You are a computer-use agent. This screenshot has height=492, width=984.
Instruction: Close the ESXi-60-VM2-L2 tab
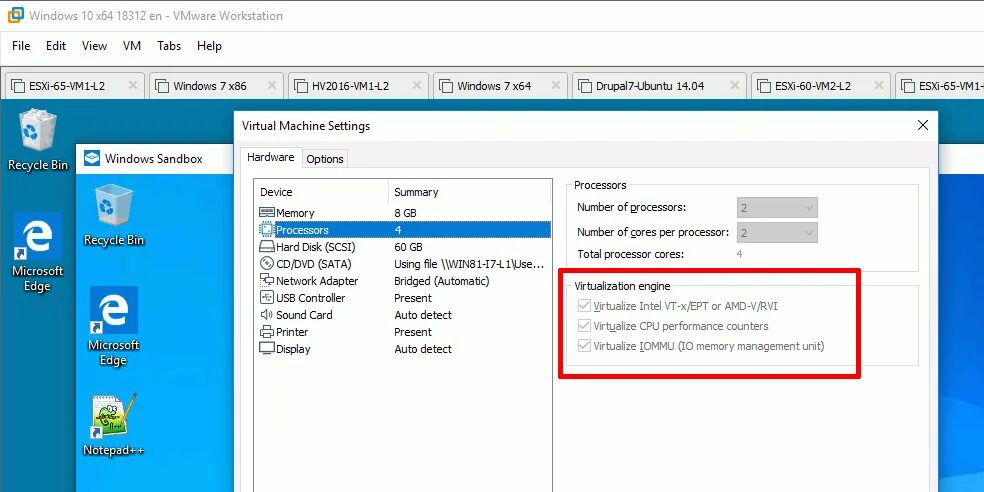[x=879, y=85]
